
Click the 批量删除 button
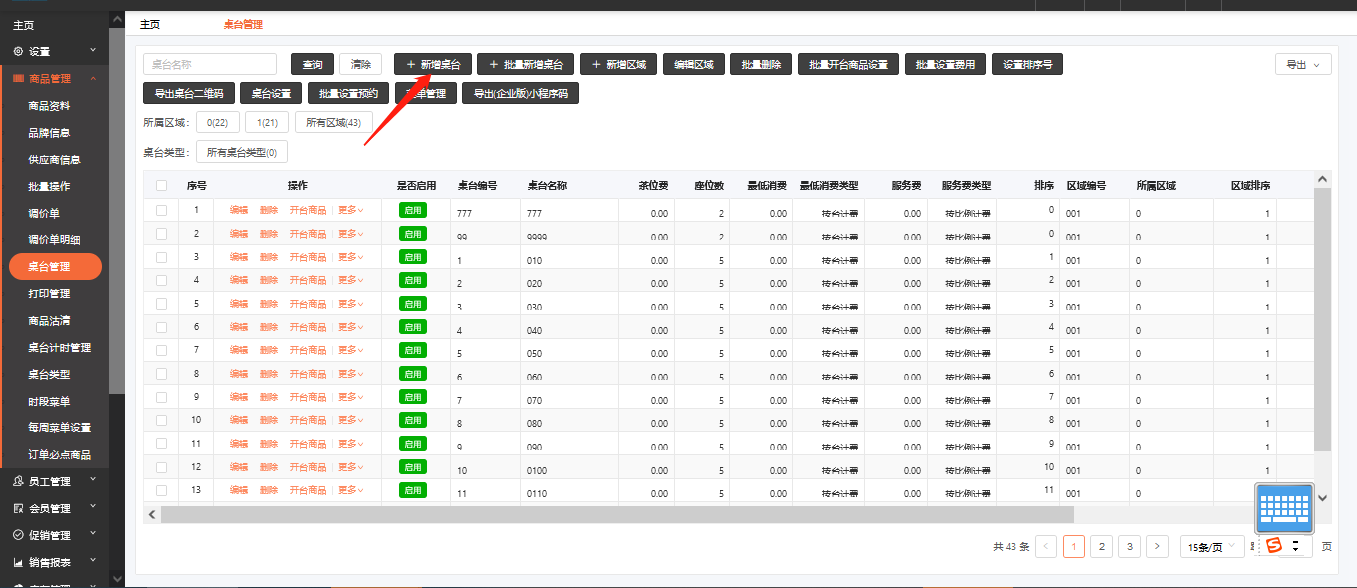[x=762, y=64]
